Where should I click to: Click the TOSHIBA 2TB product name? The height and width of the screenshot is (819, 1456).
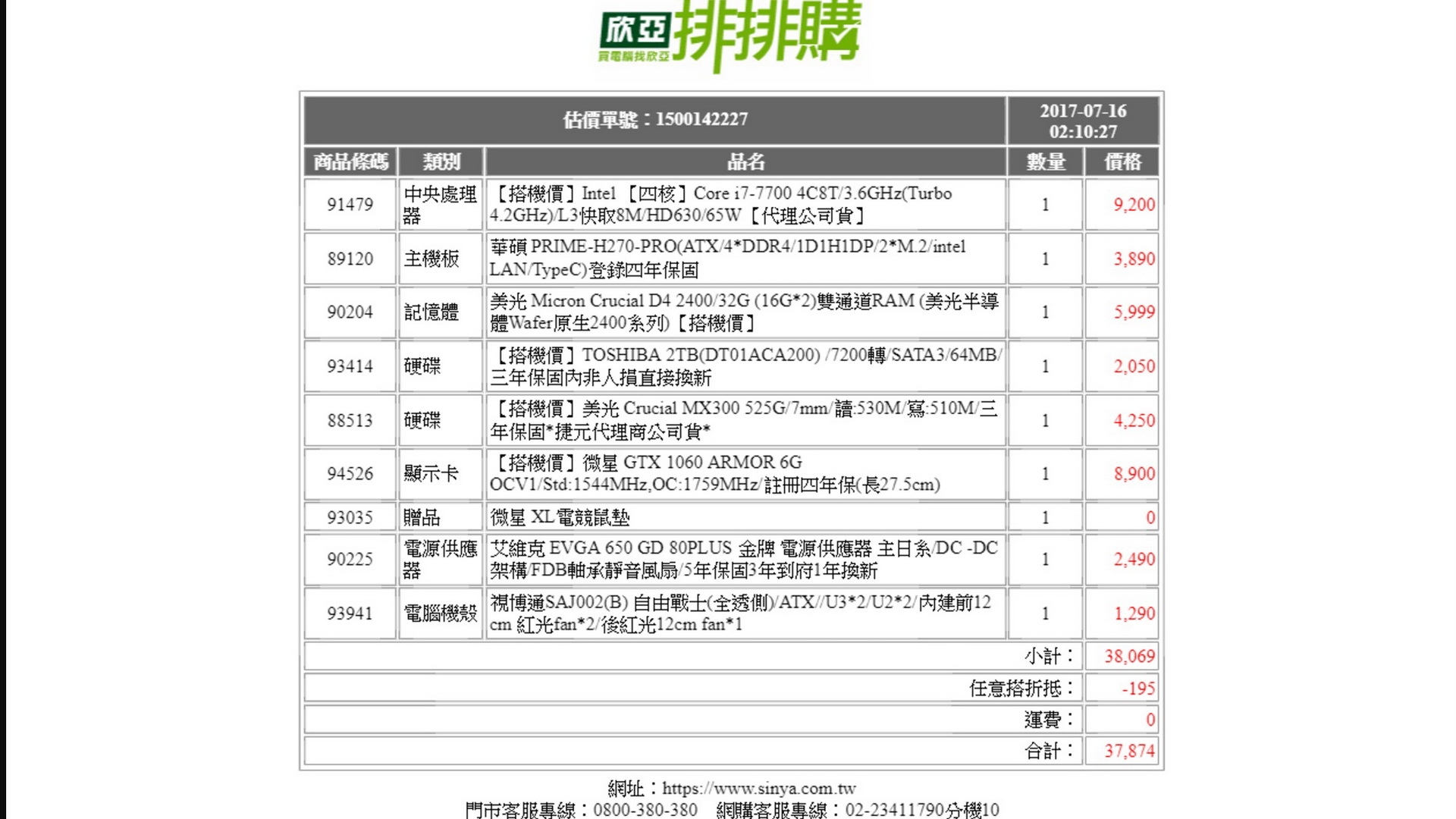[x=745, y=366]
